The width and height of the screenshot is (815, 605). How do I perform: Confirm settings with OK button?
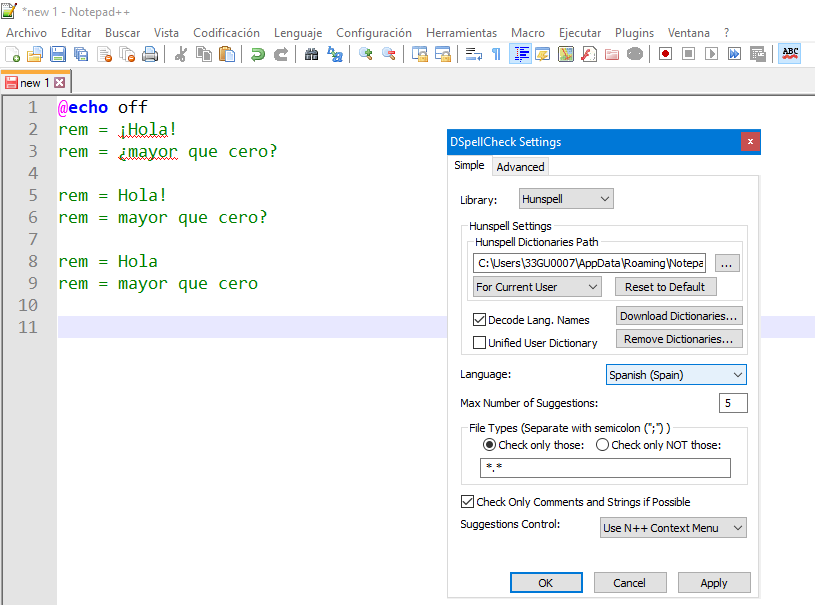tap(546, 583)
